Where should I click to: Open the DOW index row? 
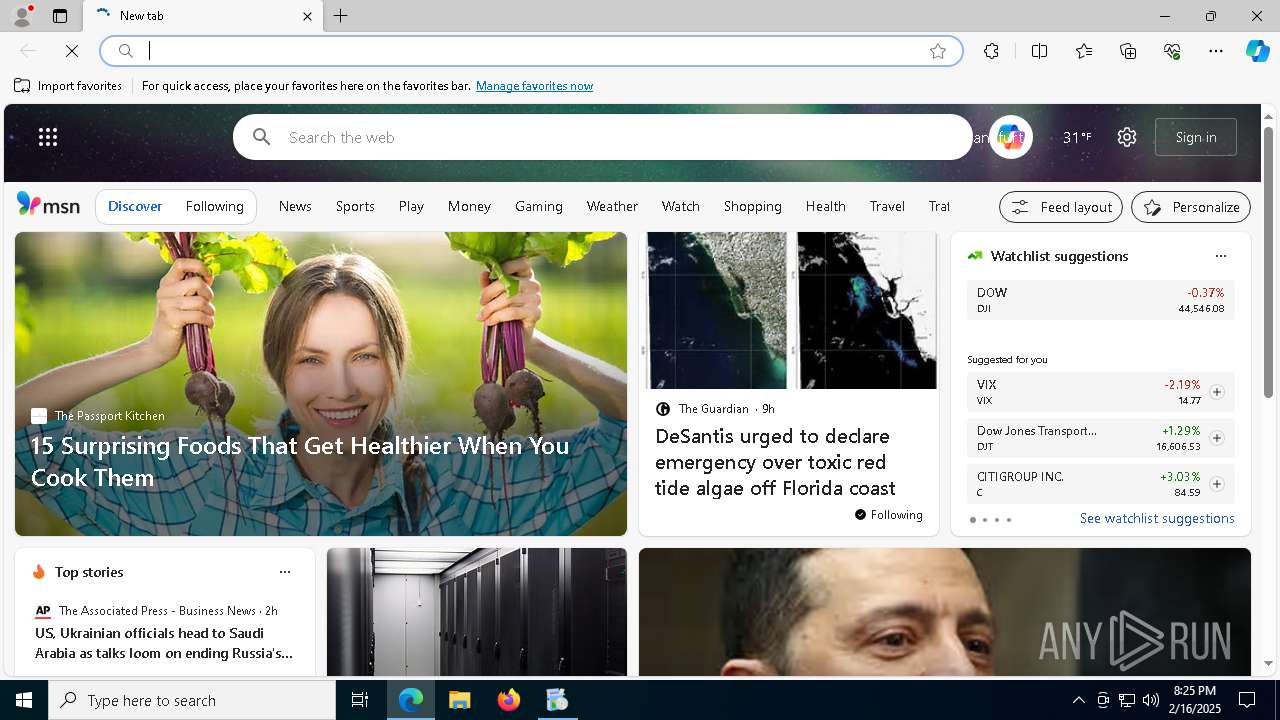click(x=1100, y=300)
